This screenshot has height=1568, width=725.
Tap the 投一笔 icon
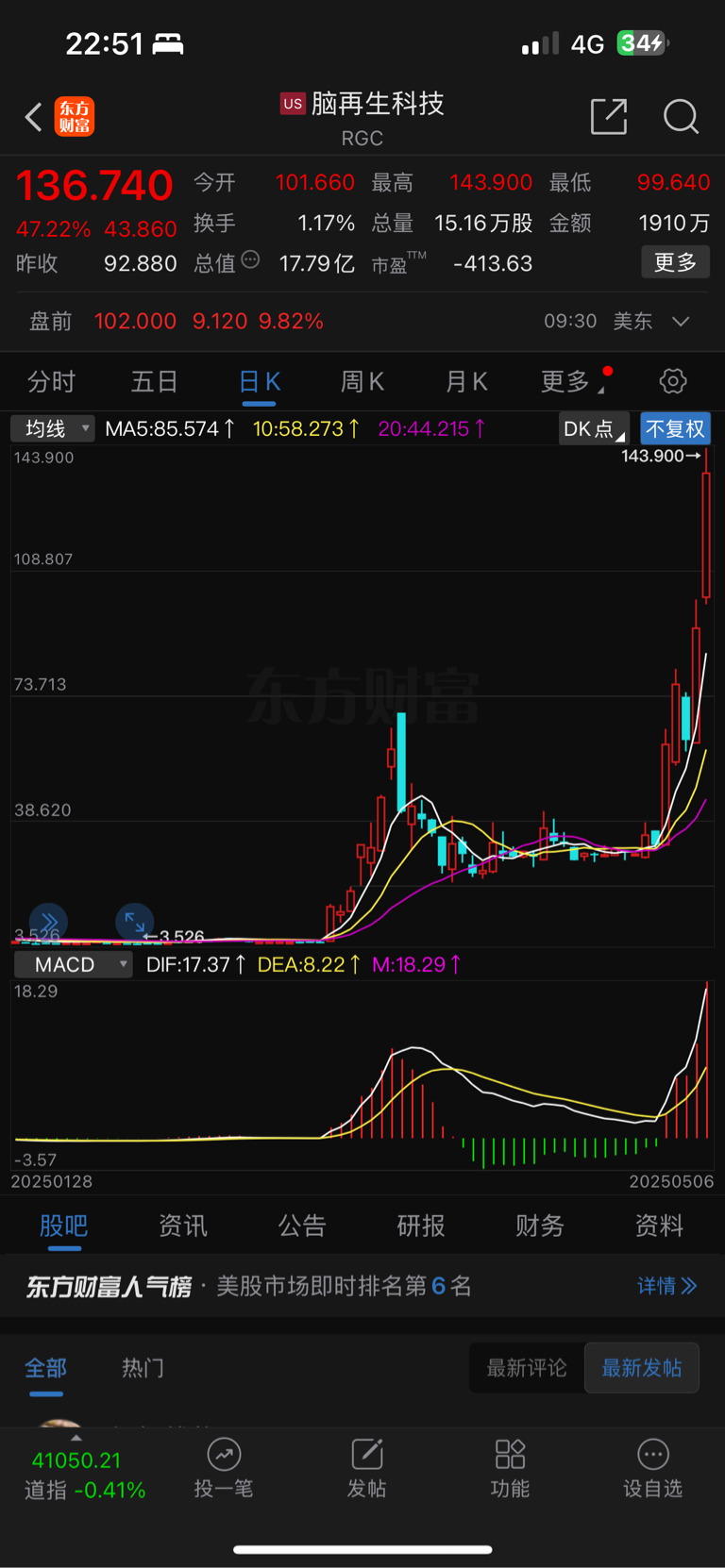(224, 1454)
